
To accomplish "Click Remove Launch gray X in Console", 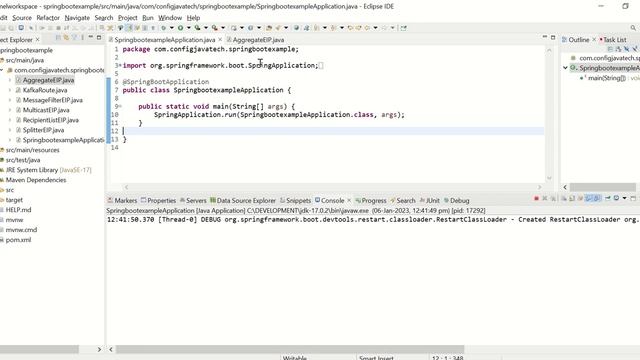I will pyautogui.click(x=545, y=198).
